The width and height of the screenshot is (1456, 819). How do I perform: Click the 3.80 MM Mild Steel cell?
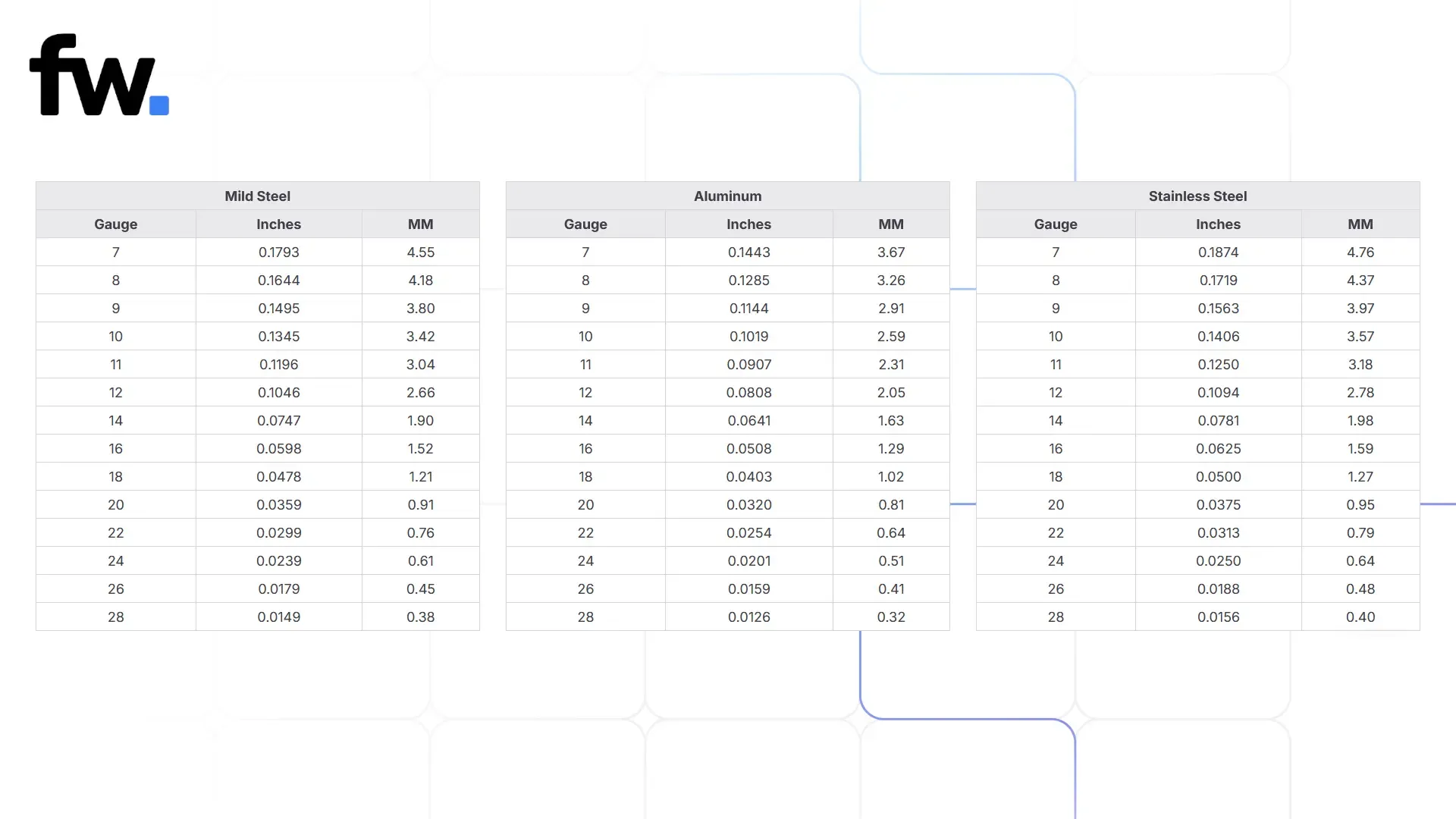click(x=421, y=308)
